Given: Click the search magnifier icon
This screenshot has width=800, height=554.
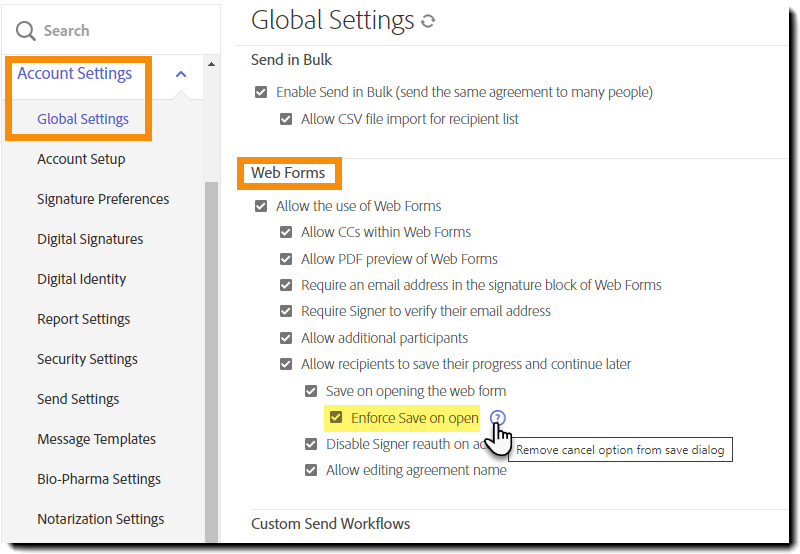Looking at the screenshot, I should pos(25,31).
